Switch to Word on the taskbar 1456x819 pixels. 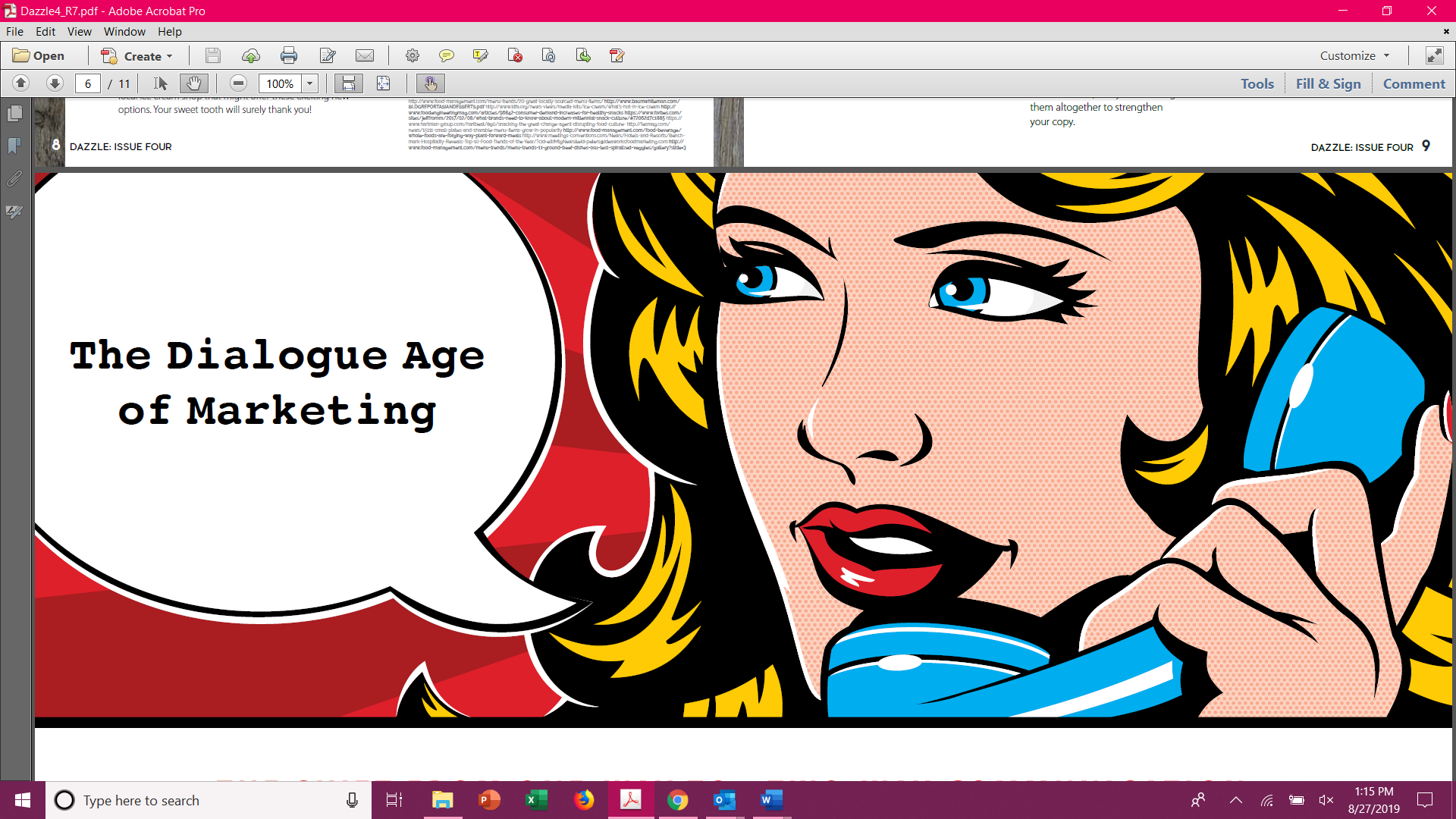click(x=771, y=800)
